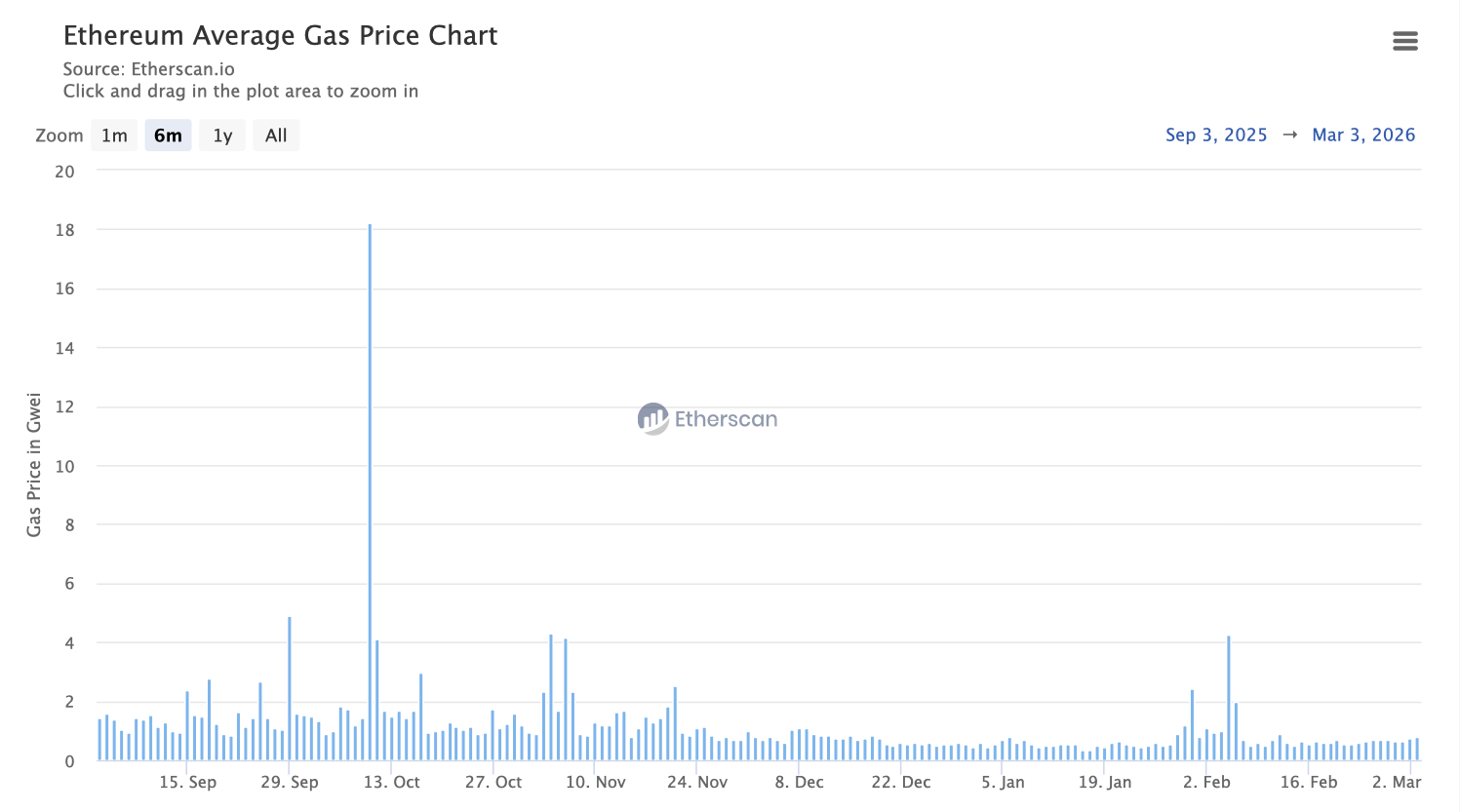
Task: Open the chart context hamburger menu
Action: (1404, 41)
